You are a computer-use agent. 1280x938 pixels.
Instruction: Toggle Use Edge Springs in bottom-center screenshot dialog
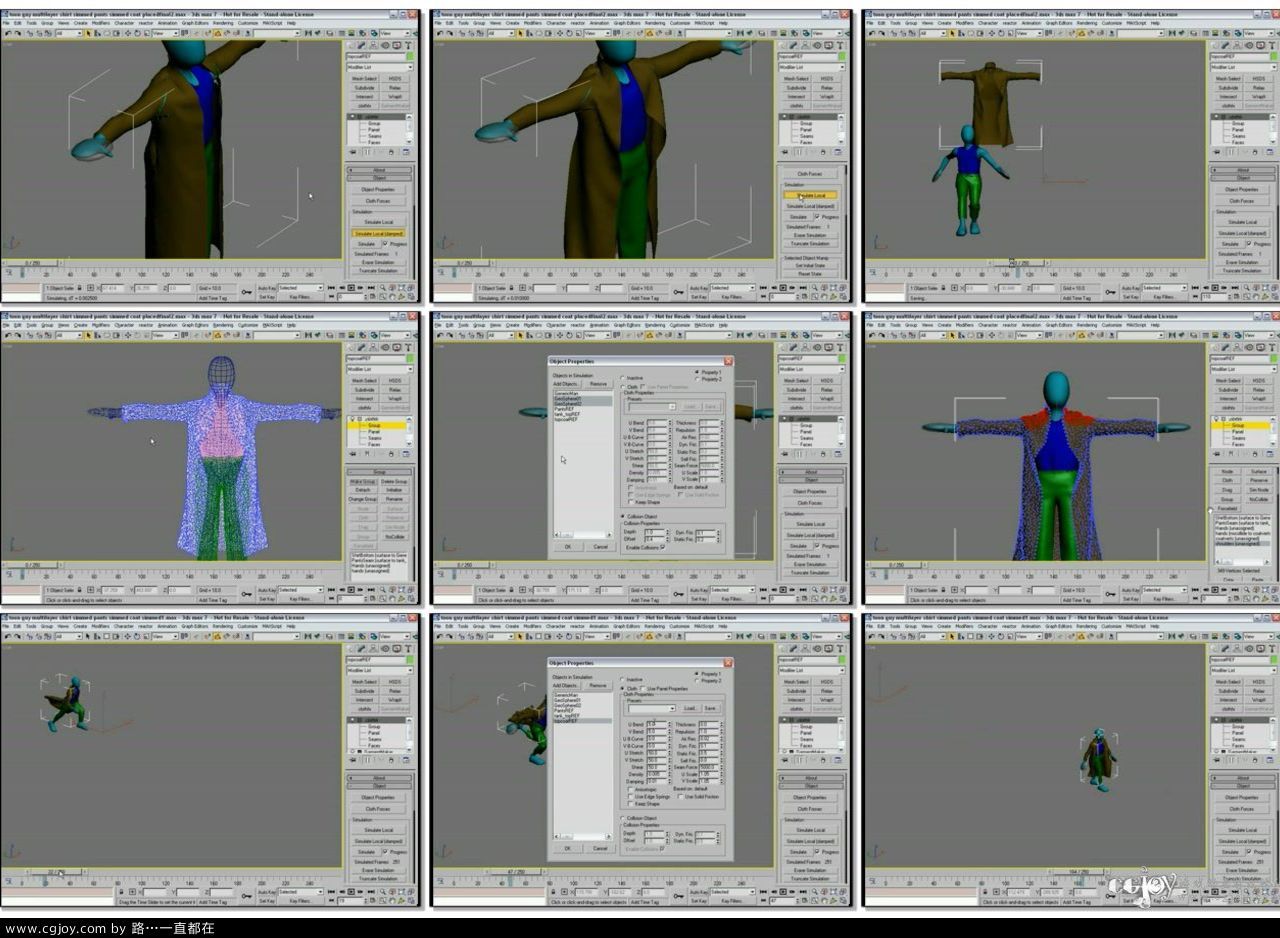[x=632, y=796]
